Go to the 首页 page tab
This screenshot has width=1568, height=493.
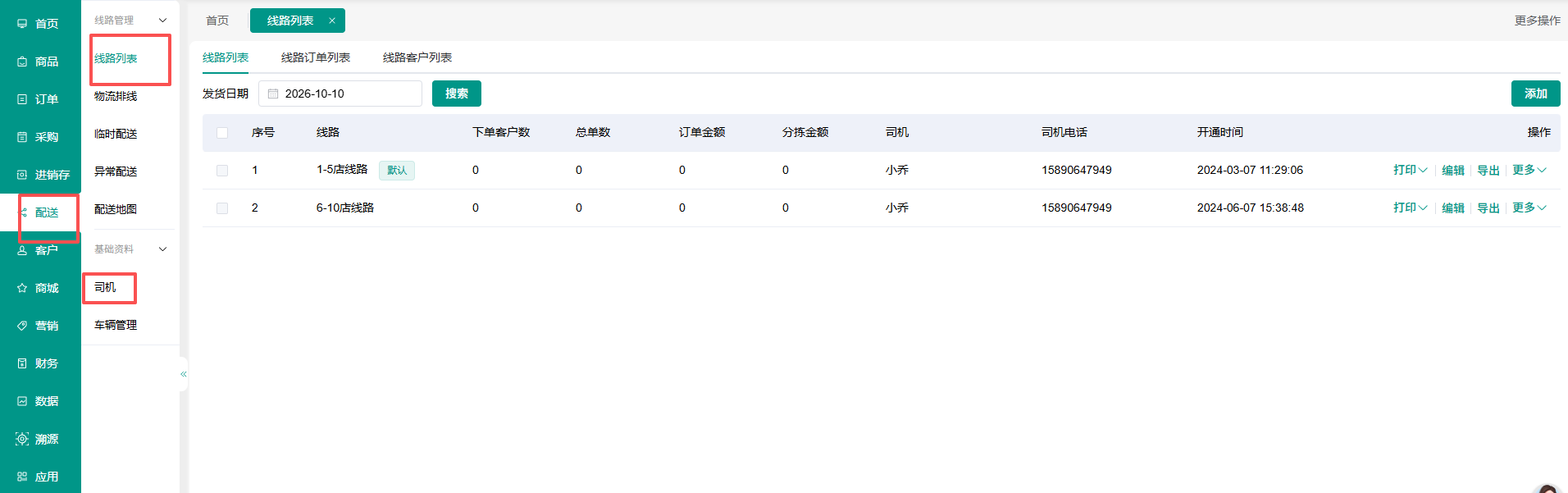217,21
